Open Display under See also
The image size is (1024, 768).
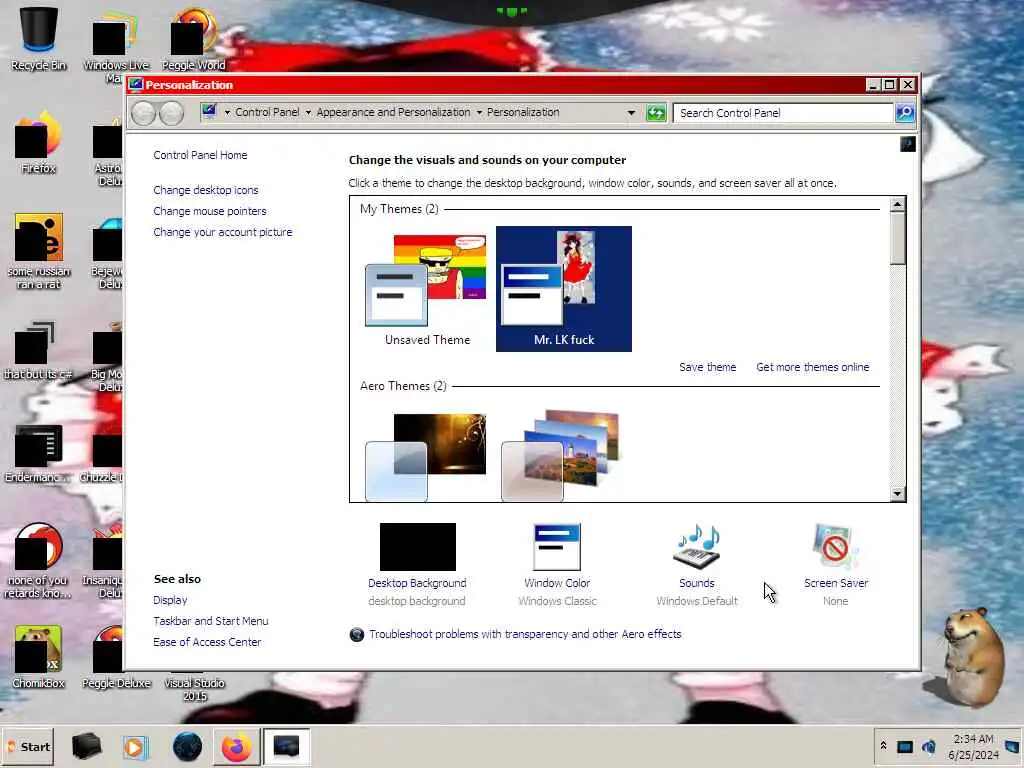pos(170,600)
